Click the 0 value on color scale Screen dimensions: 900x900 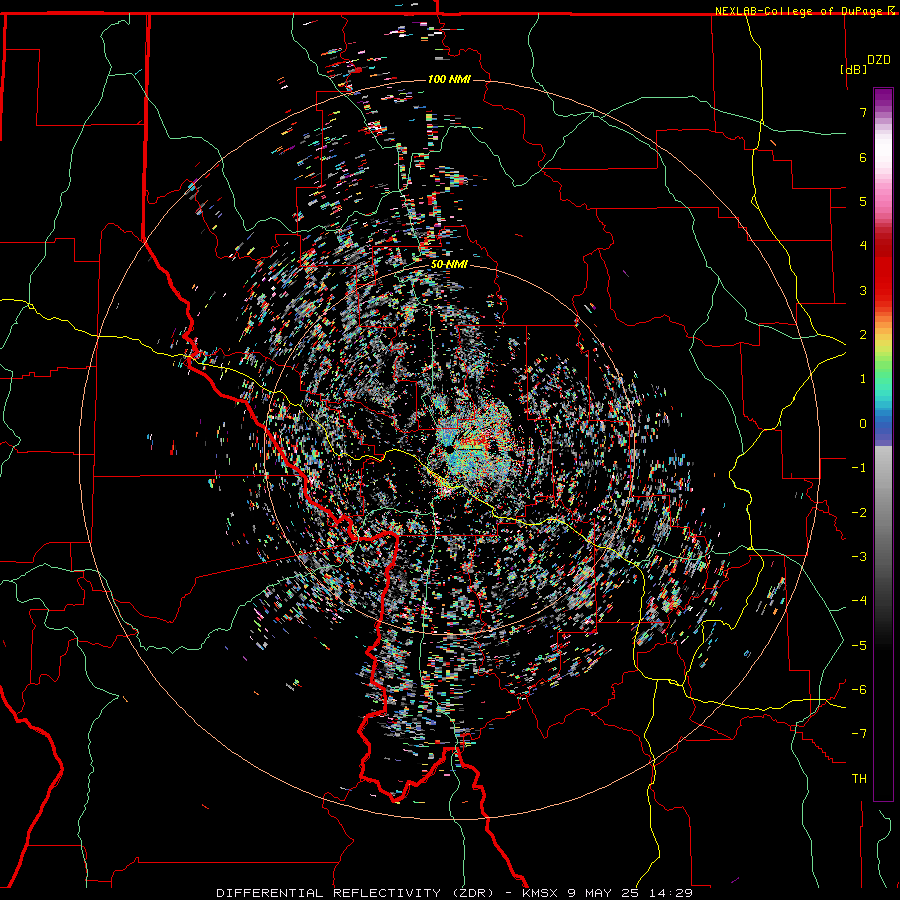tap(863, 424)
